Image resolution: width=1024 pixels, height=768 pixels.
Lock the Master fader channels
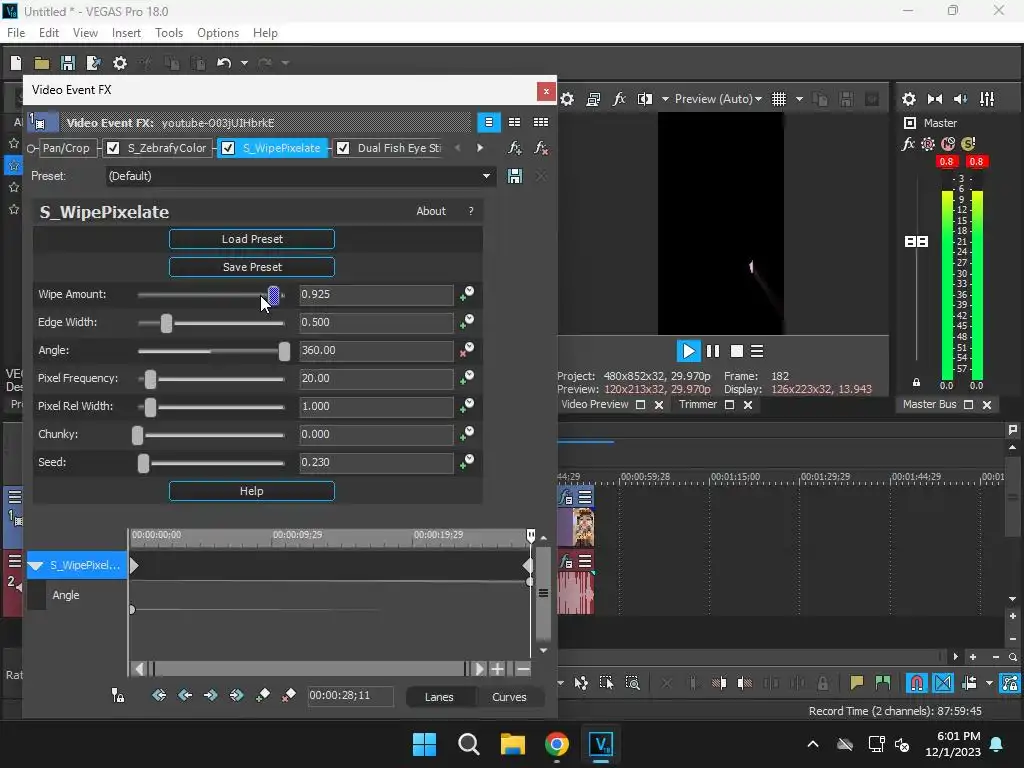click(x=916, y=382)
